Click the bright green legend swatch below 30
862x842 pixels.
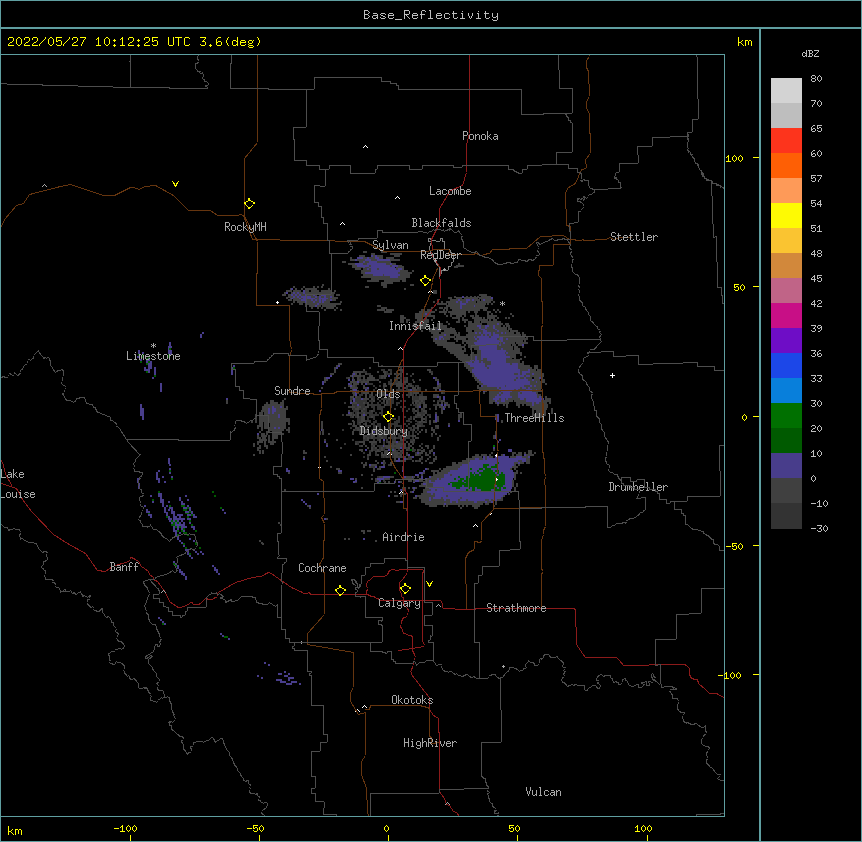pyautogui.click(x=786, y=416)
